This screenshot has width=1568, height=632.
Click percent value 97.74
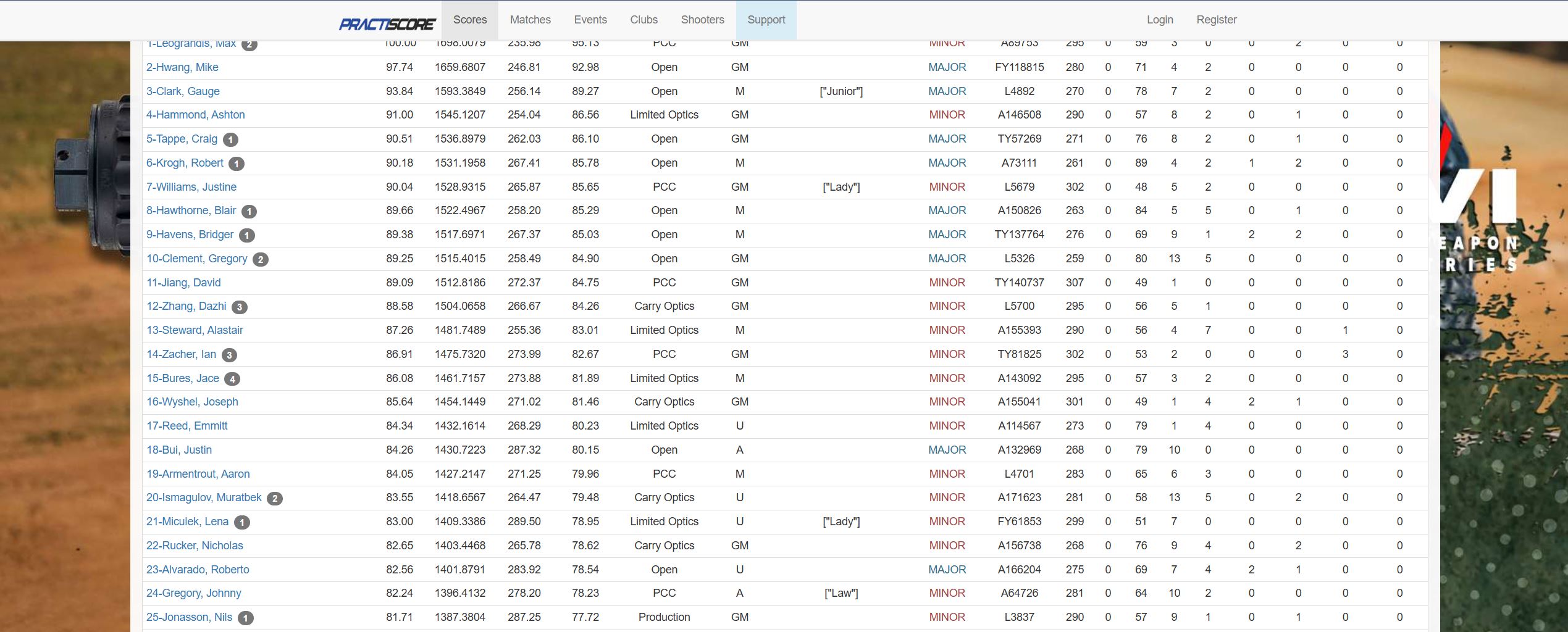400,67
